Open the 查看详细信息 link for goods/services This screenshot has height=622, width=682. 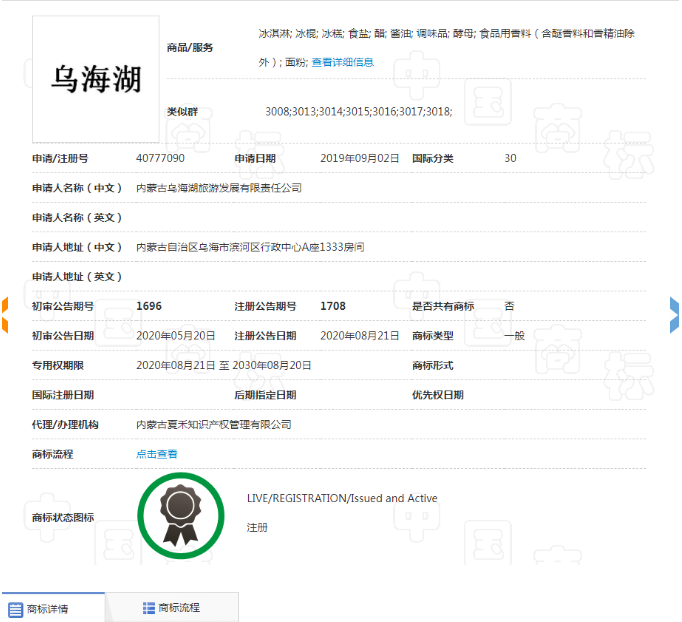click(x=342, y=62)
